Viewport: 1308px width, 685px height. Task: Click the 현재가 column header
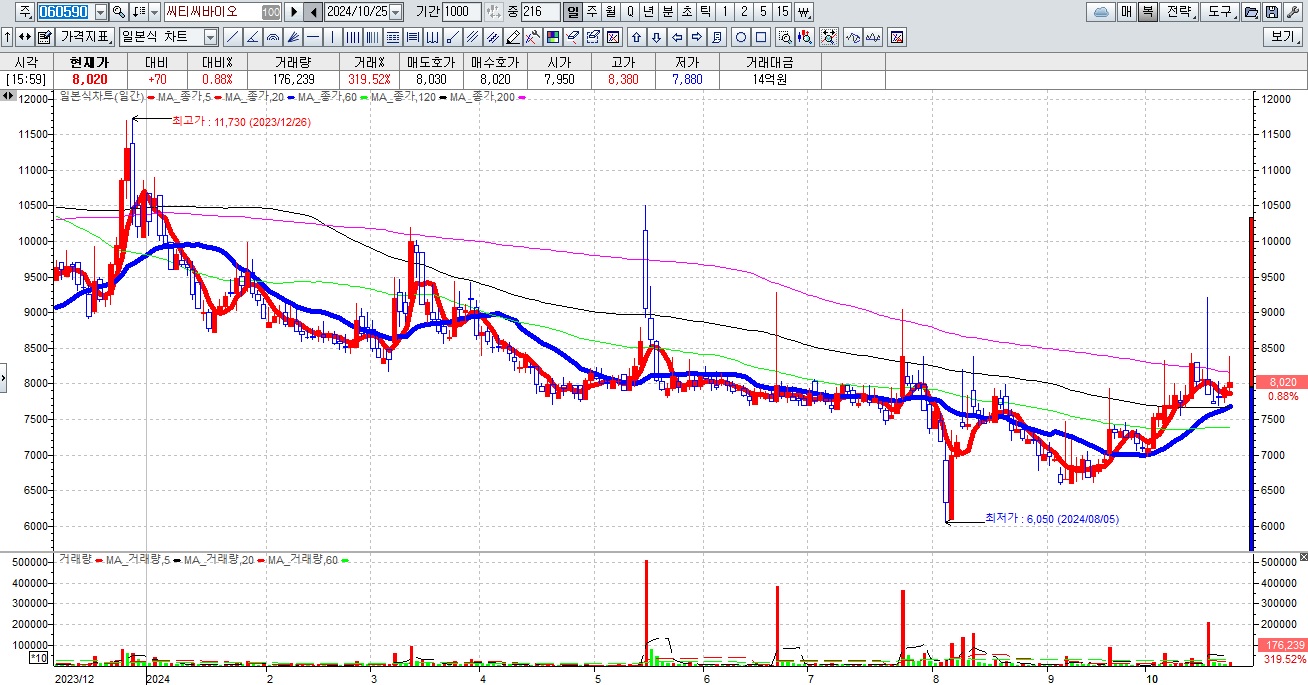[x=89, y=62]
